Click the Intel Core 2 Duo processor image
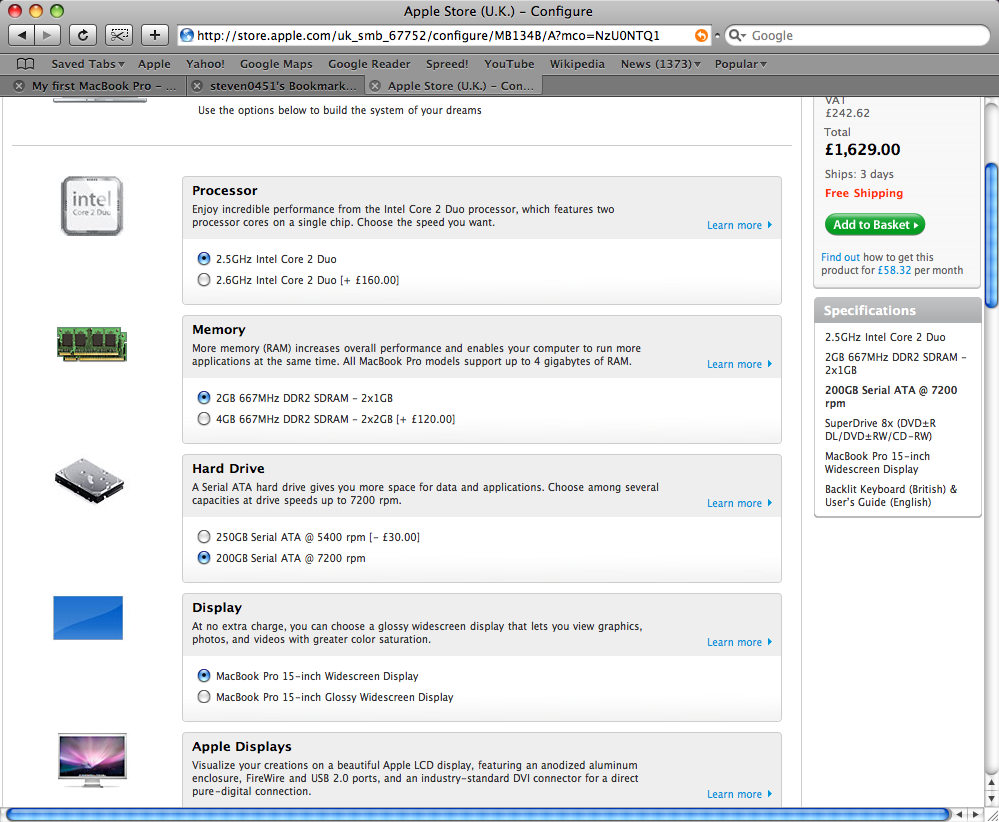This screenshot has width=999, height=822. click(92, 206)
